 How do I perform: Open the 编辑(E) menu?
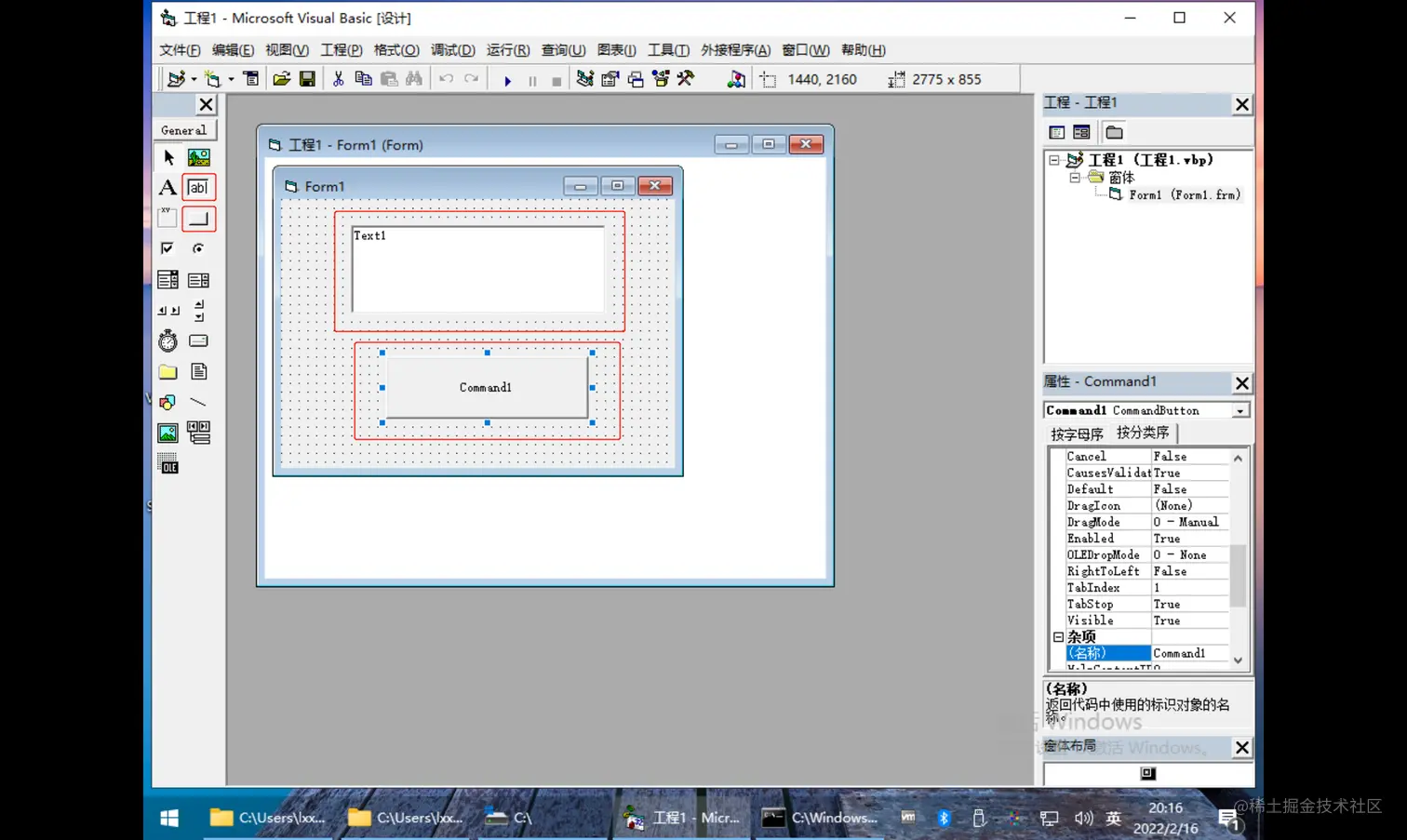[233, 50]
